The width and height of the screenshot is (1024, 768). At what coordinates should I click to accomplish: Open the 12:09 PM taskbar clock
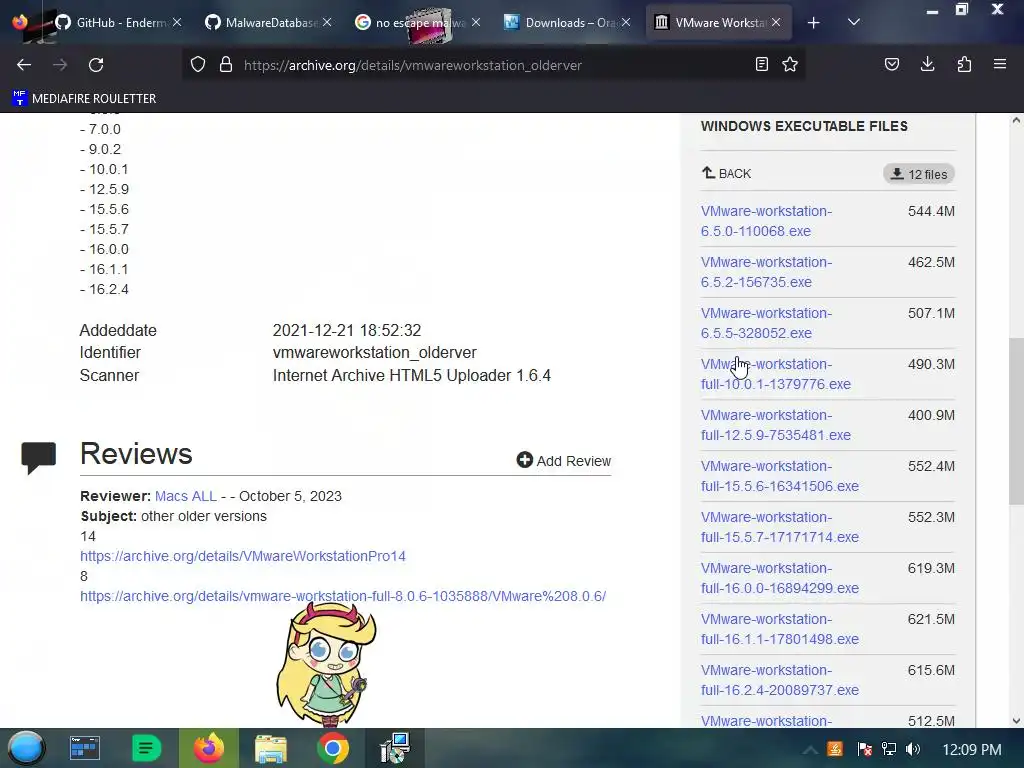[x=972, y=750]
